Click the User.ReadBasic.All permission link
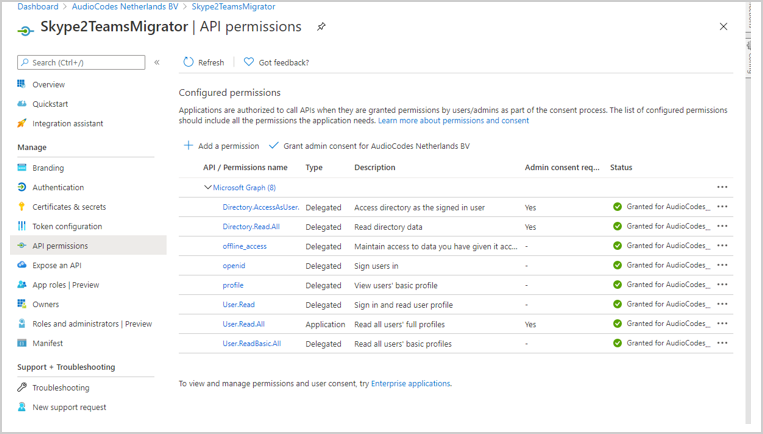 coord(252,344)
